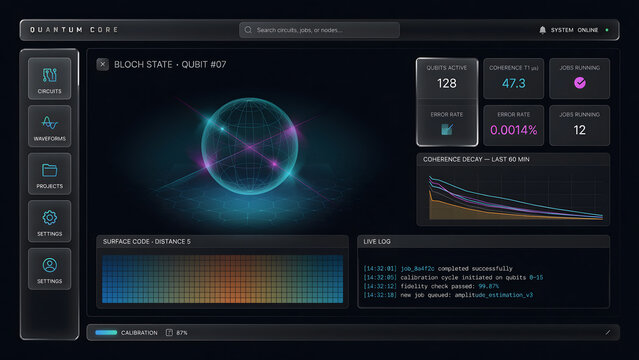Click the LIVE LOG header
This screenshot has width=639, height=360.
[377, 241]
